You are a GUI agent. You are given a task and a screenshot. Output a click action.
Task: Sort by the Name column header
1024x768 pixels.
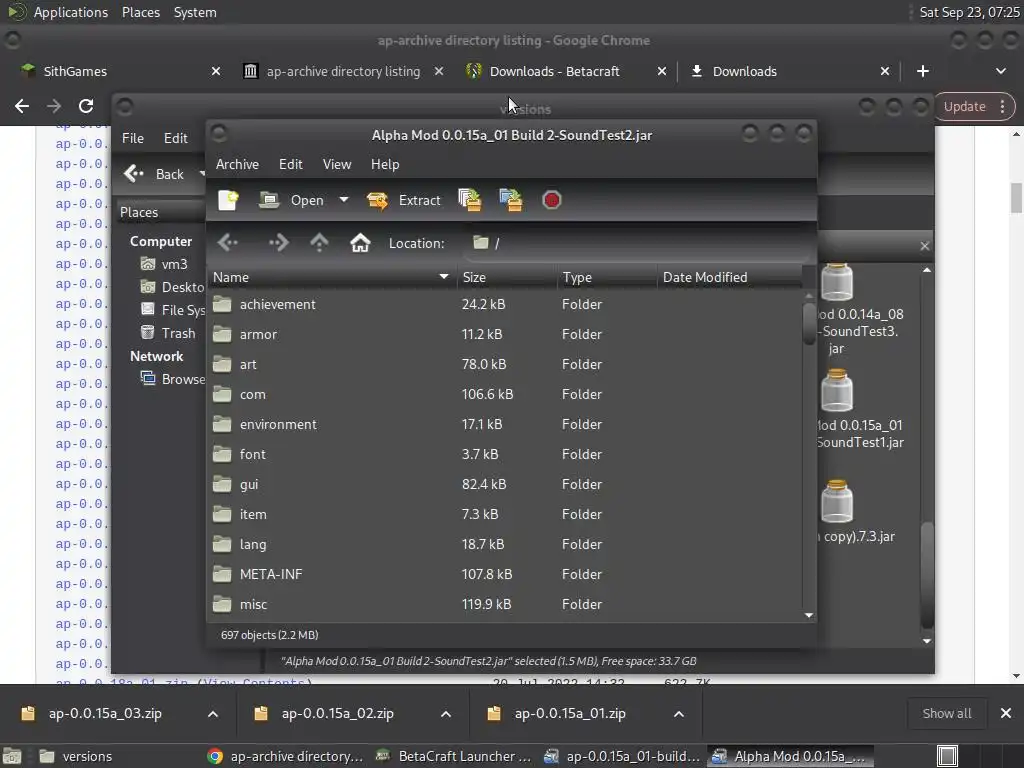point(332,278)
